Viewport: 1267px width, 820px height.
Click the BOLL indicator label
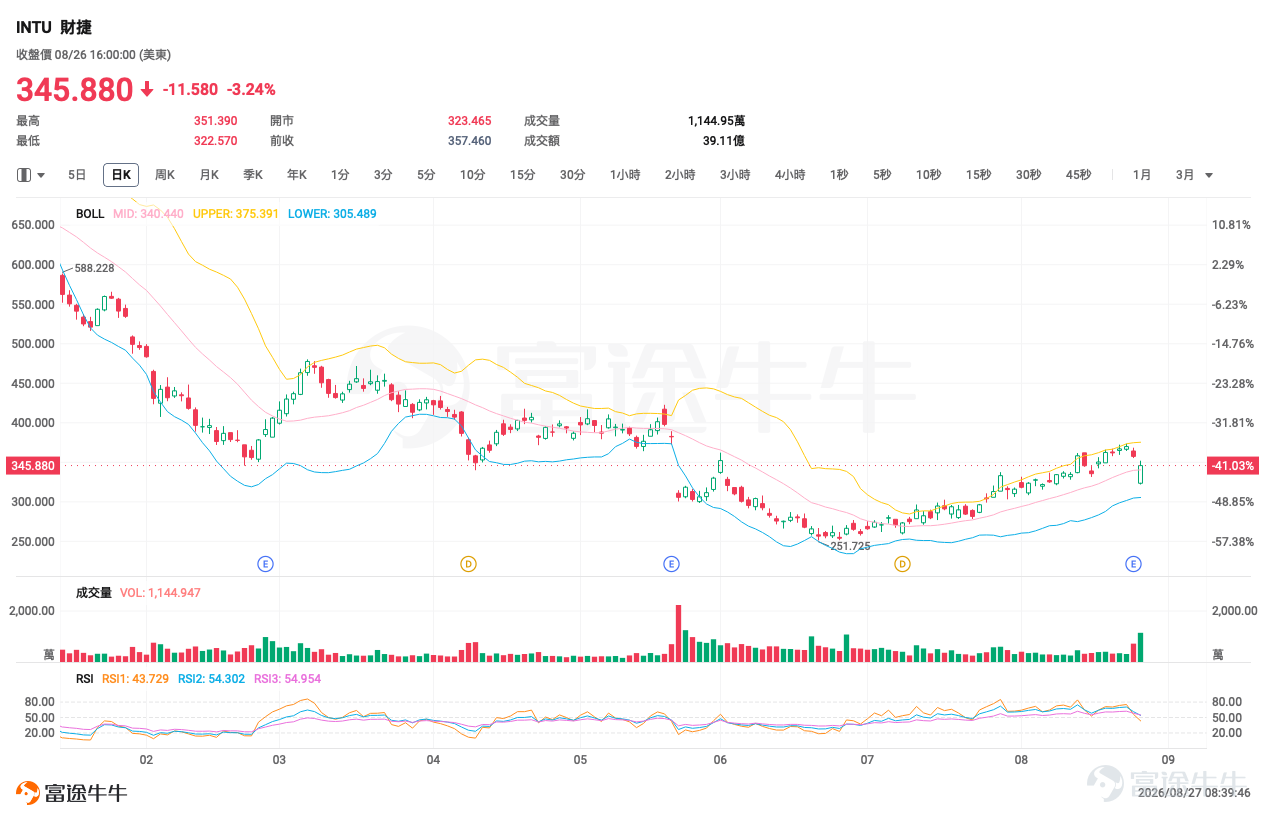90,214
